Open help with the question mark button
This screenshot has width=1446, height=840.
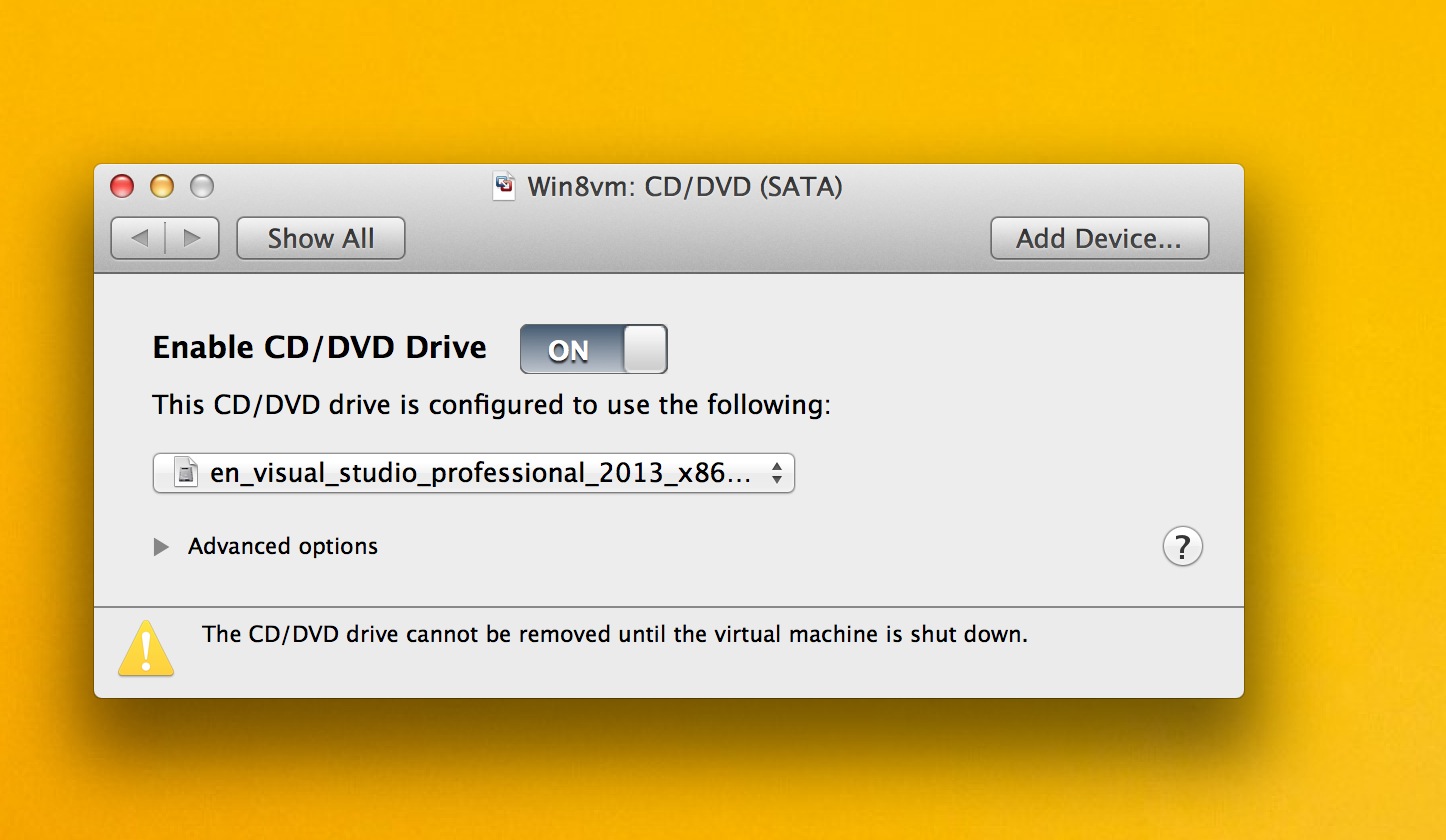click(x=1182, y=547)
